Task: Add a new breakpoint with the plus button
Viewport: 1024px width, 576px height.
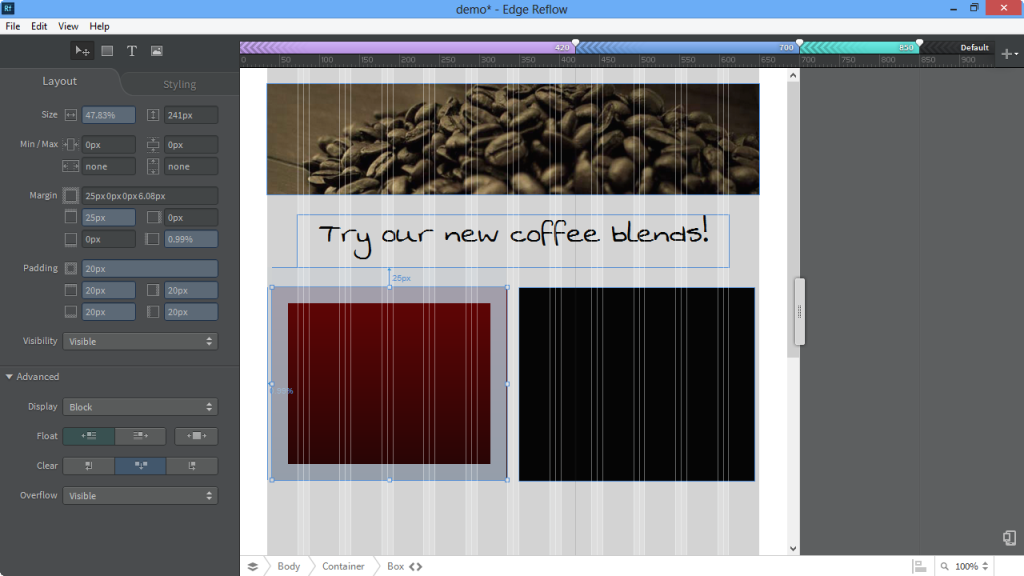Action: [x=1009, y=54]
